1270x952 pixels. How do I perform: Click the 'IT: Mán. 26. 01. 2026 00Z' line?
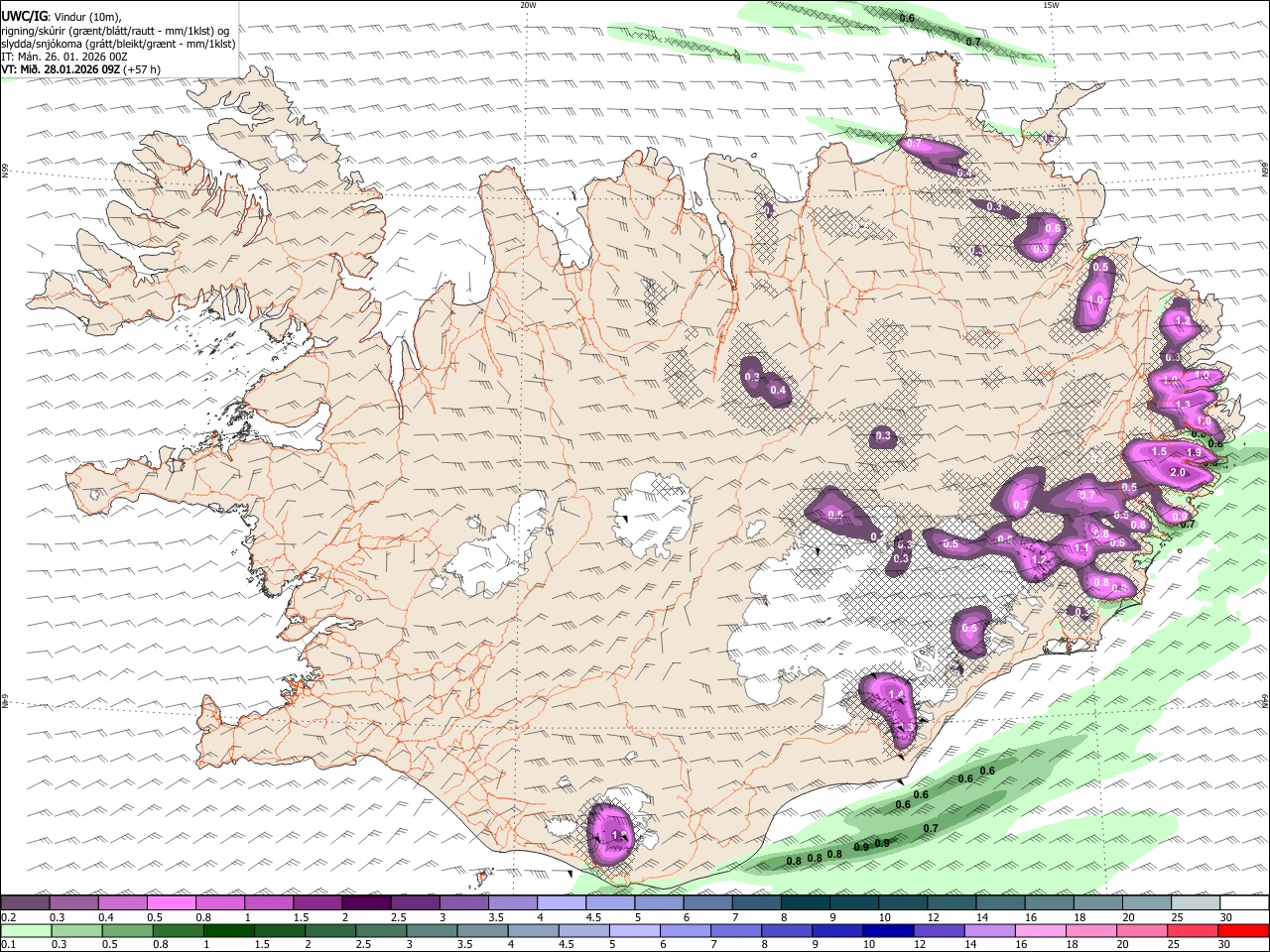64,57
